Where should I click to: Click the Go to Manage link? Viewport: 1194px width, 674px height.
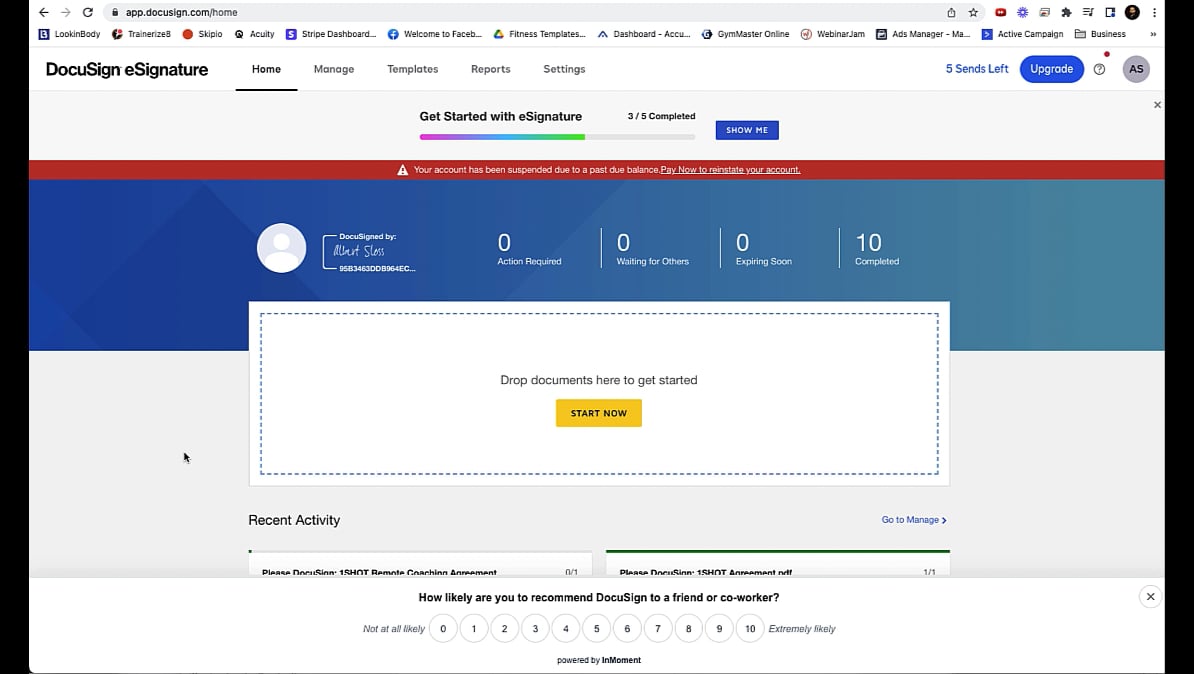point(914,519)
